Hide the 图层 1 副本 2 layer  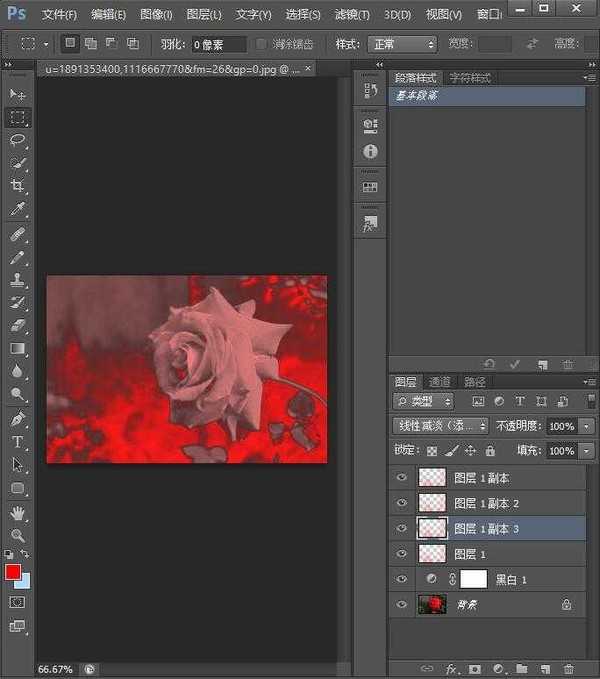click(x=402, y=503)
